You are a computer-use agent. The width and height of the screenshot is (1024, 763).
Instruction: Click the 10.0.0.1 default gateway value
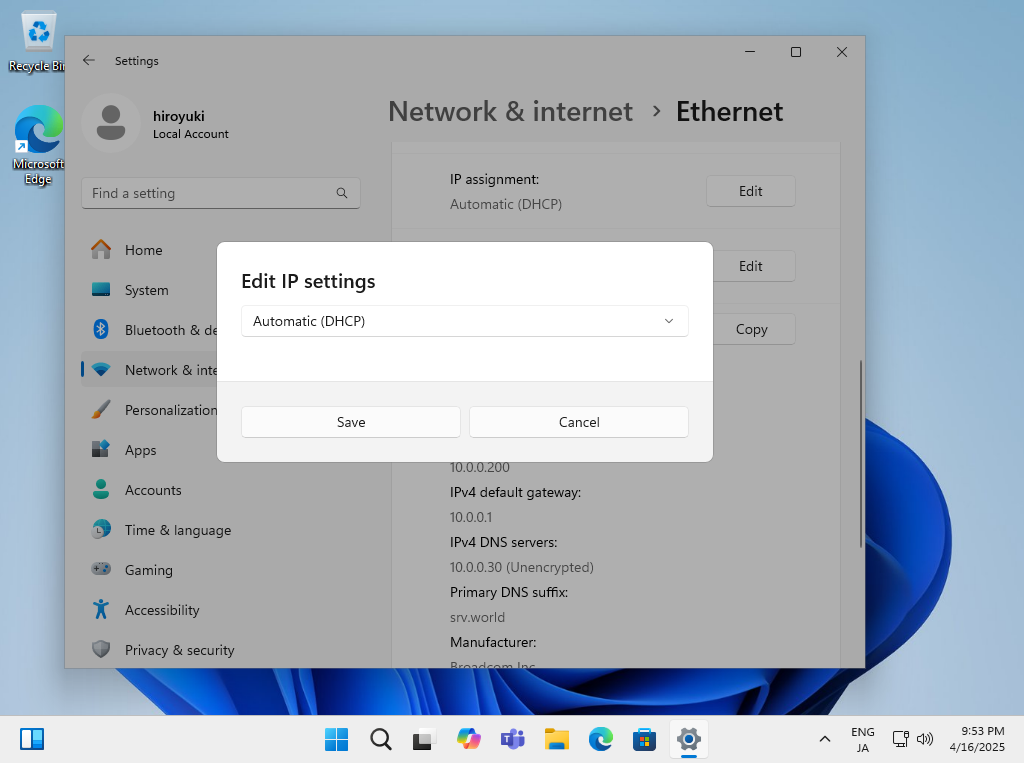471,517
